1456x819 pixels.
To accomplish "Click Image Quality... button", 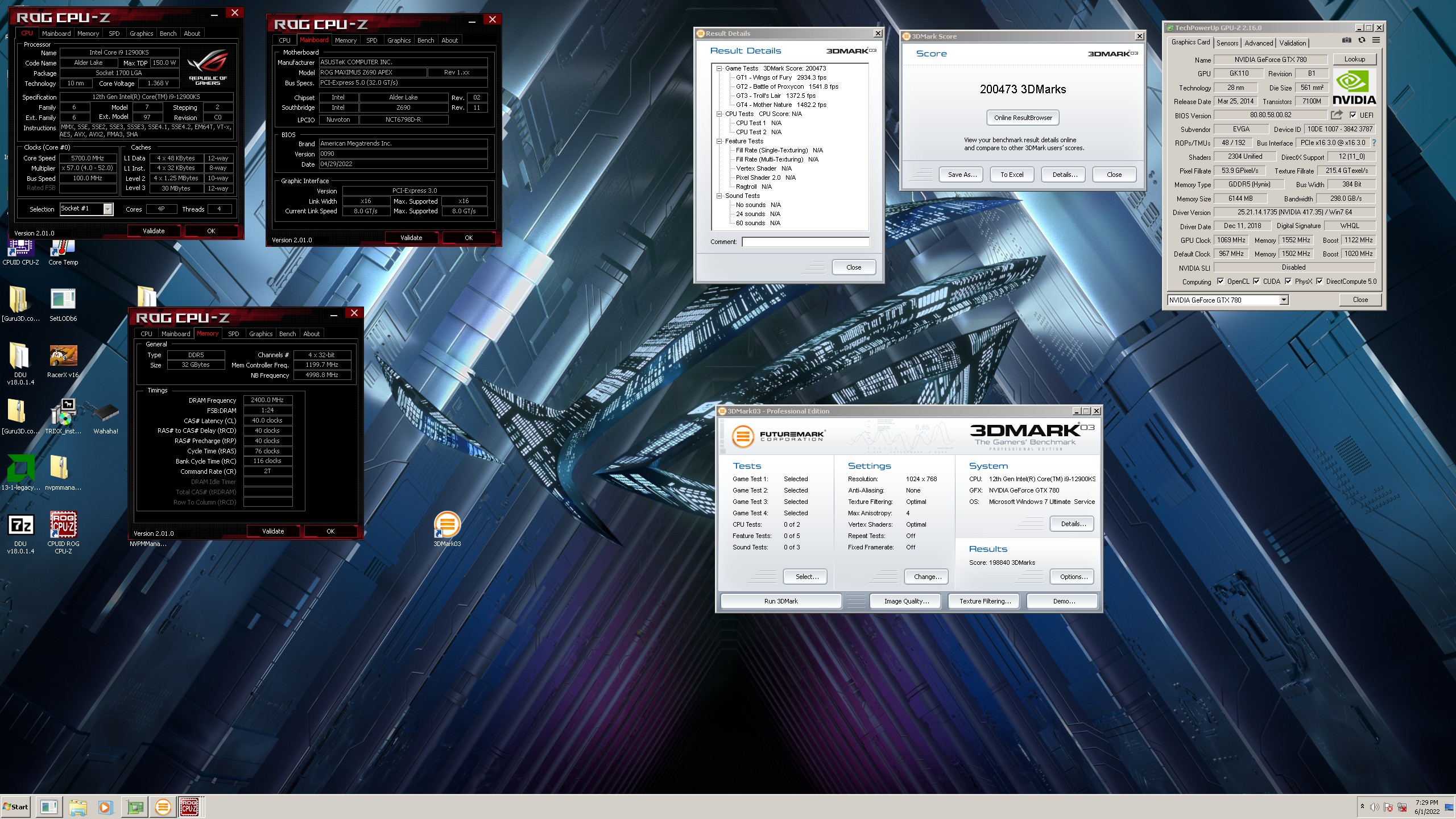I will 906,601.
